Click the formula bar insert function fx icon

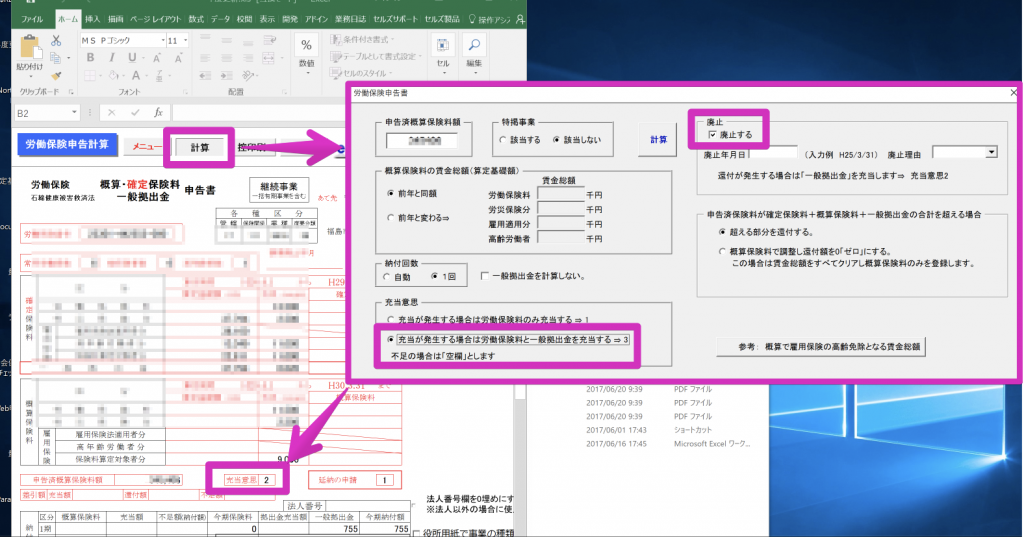click(x=158, y=112)
